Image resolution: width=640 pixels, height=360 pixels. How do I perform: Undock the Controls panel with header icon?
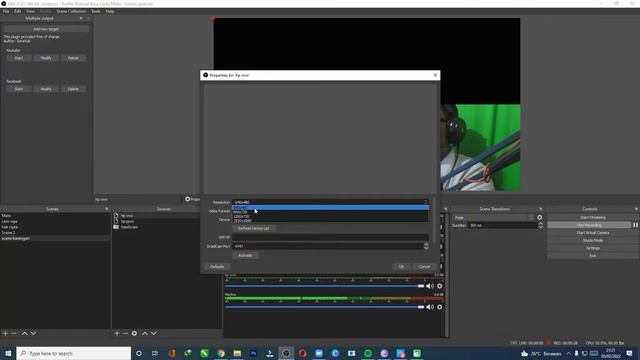[x=636, y=209]
